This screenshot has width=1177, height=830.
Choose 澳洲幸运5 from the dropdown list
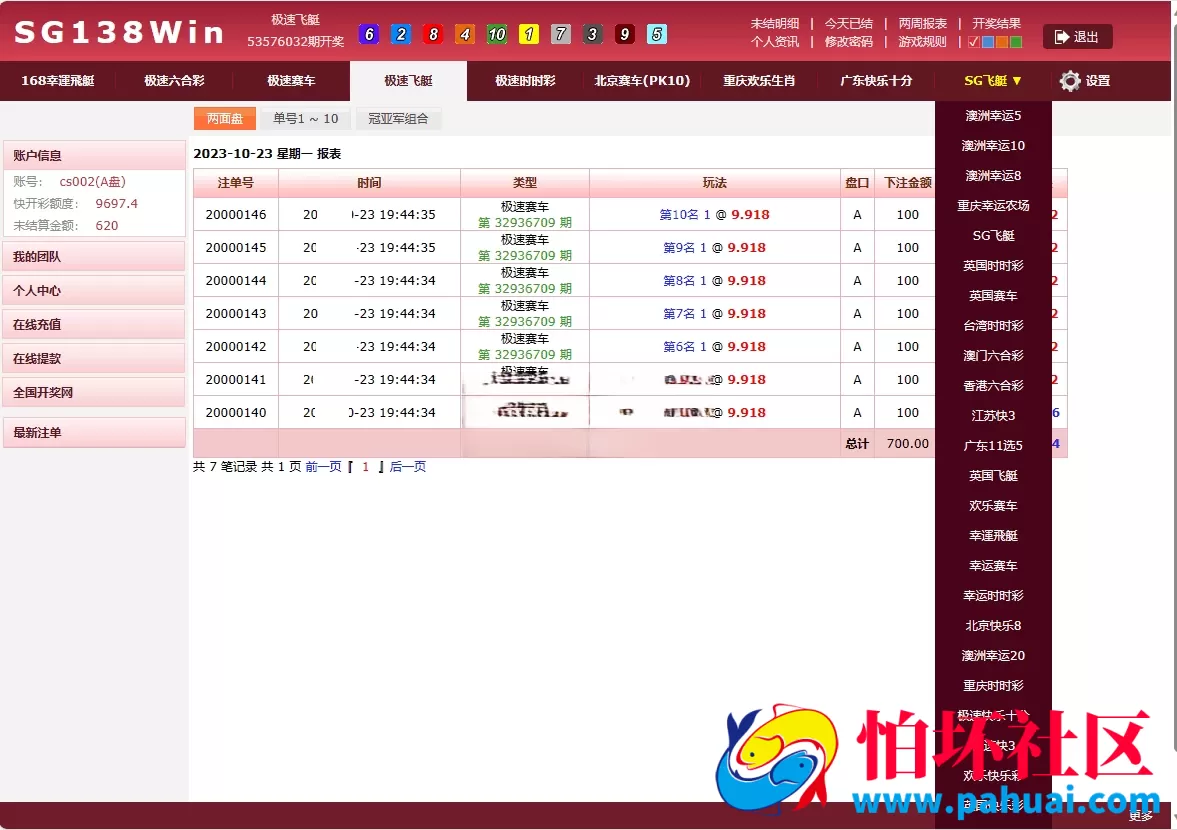993,116
